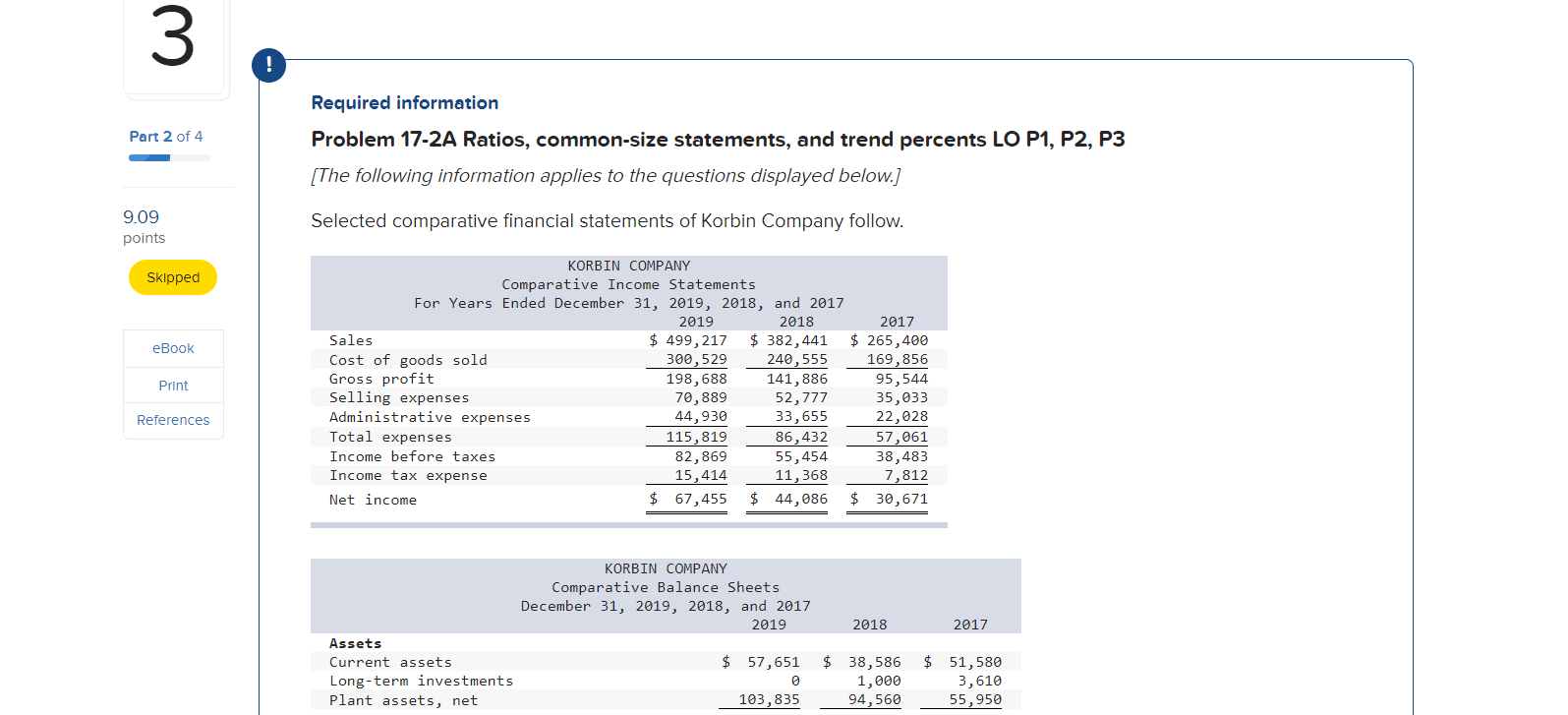Click the 2019 Sales value $499,217
Viewport: 1568px width, 715px height.
tap(688, 340)
